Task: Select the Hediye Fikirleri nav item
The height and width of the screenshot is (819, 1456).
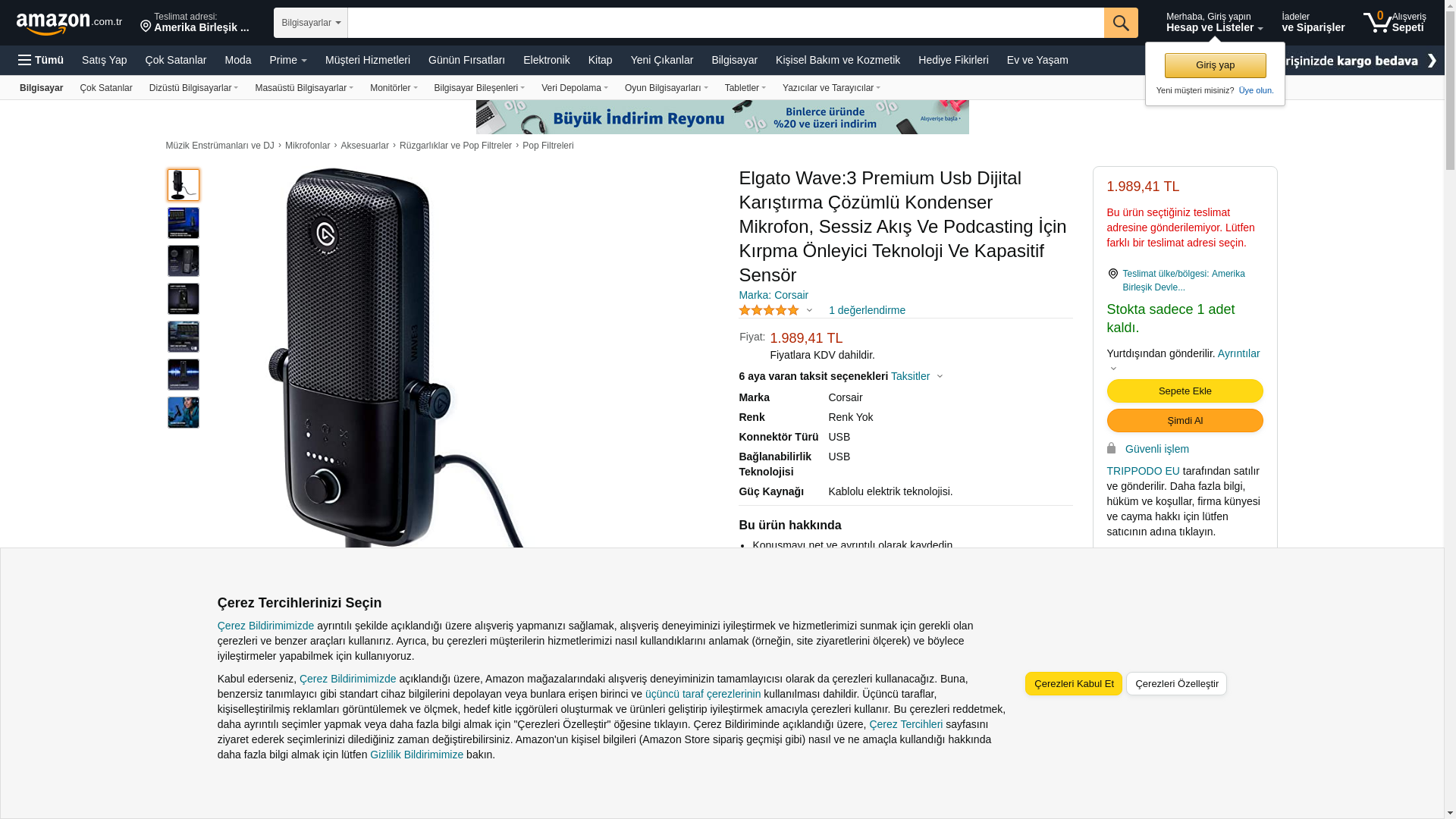Action: tap(953, 60)
